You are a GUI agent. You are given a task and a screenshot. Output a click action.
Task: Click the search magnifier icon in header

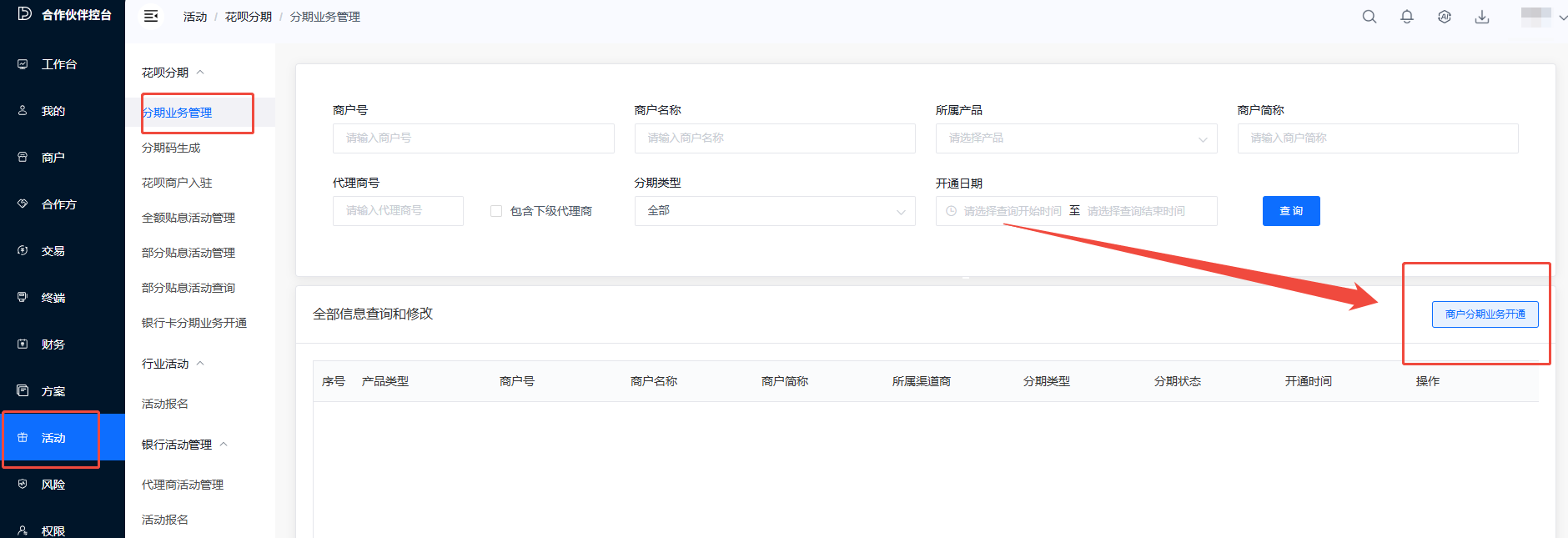click(1369, 17)
